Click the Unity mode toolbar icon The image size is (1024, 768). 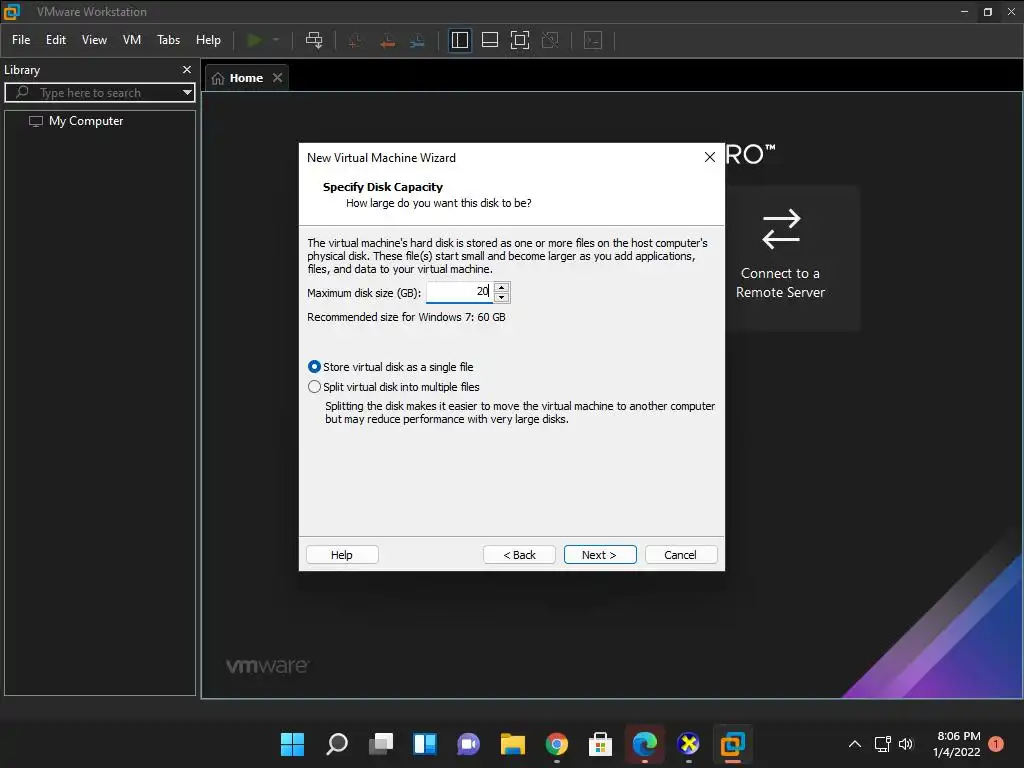pos(551,40)
